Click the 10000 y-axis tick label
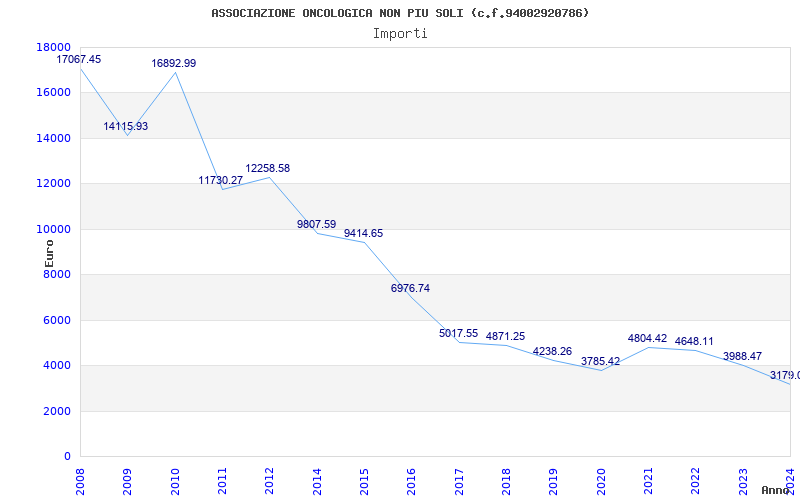 coord(54,229)
